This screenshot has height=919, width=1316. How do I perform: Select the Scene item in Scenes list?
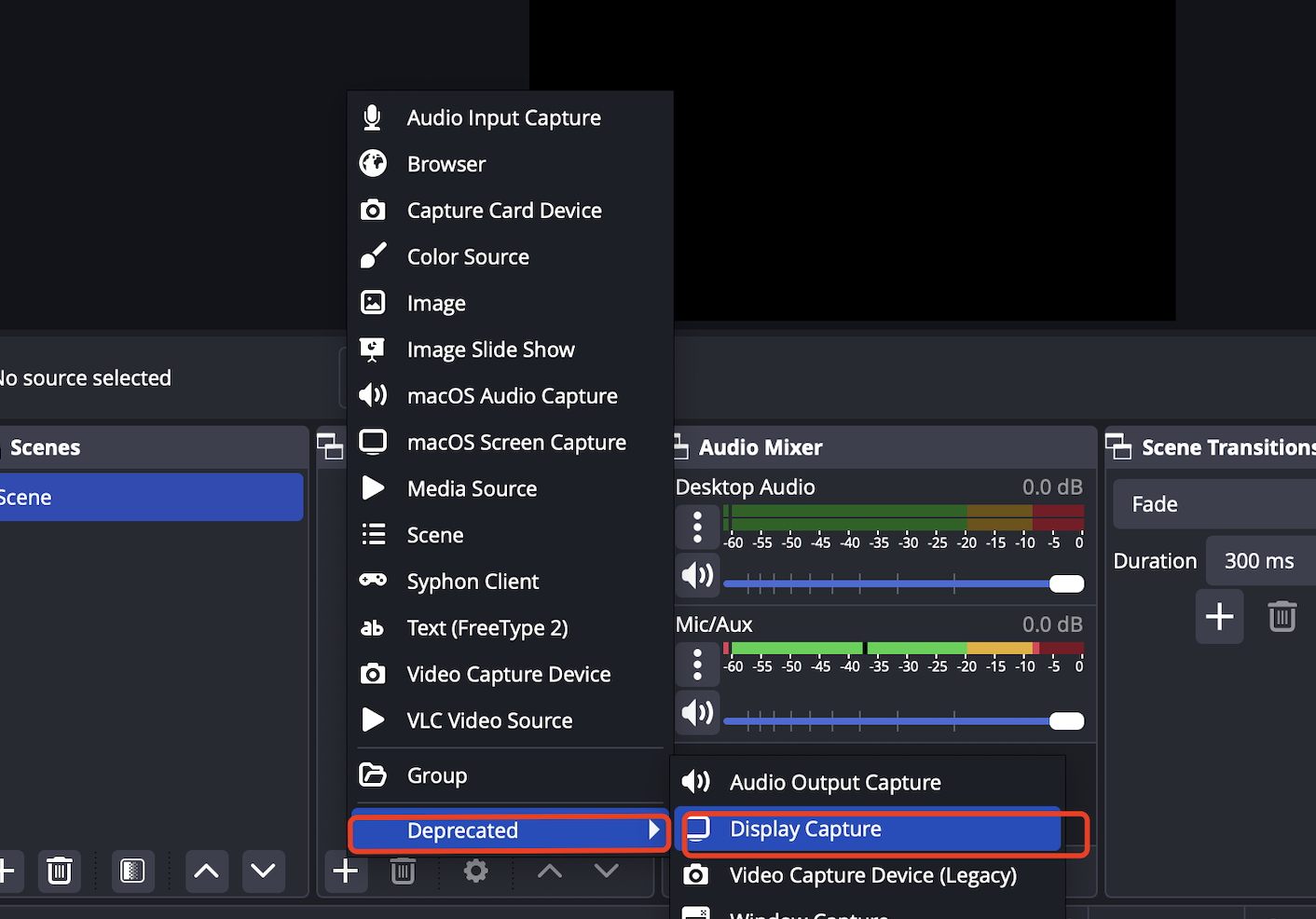click(x=149, y=498)
